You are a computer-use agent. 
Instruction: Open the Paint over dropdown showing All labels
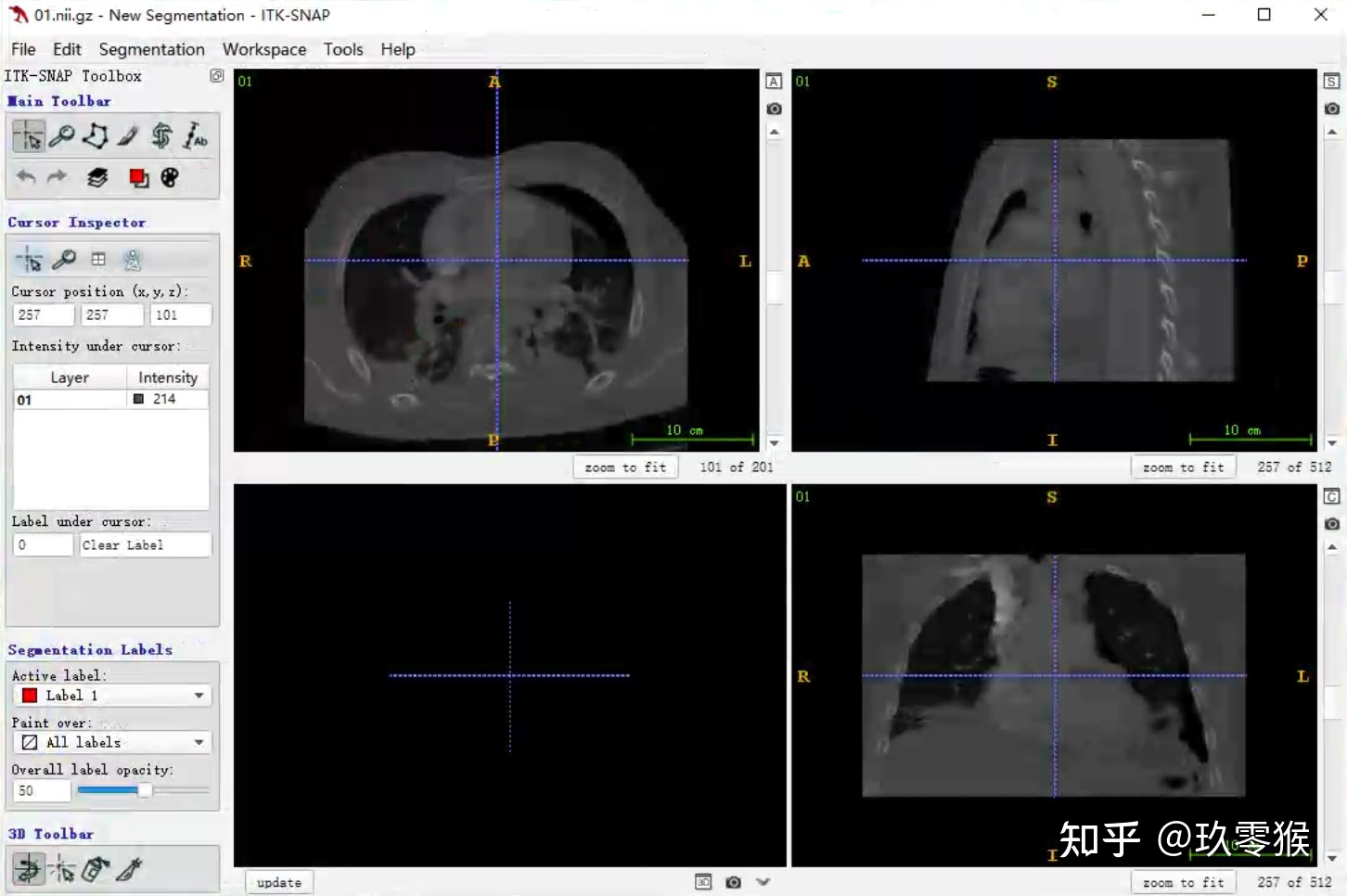tap(111, 742)
